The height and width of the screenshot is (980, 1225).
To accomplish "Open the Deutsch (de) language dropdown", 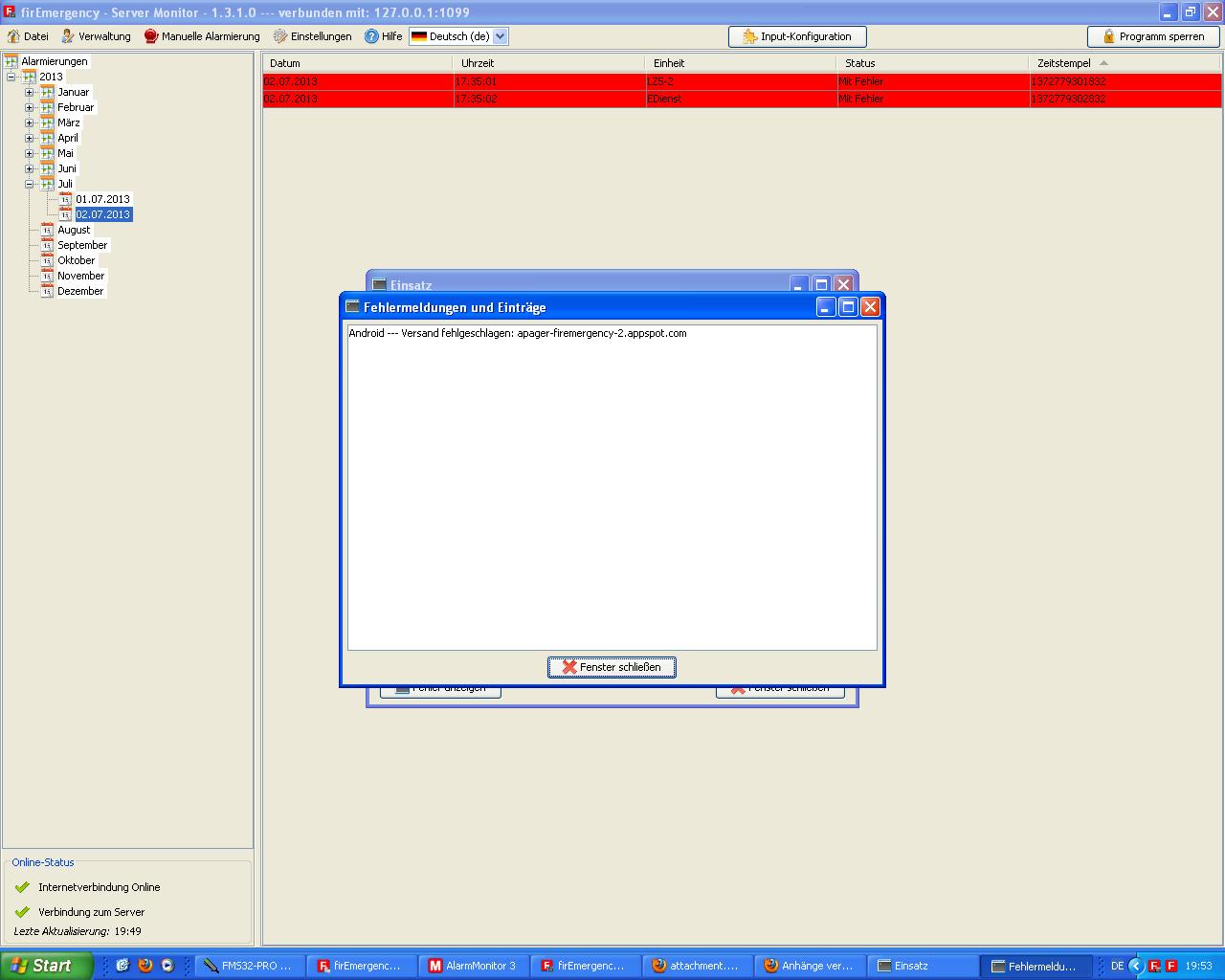I will tap(500, 36).
